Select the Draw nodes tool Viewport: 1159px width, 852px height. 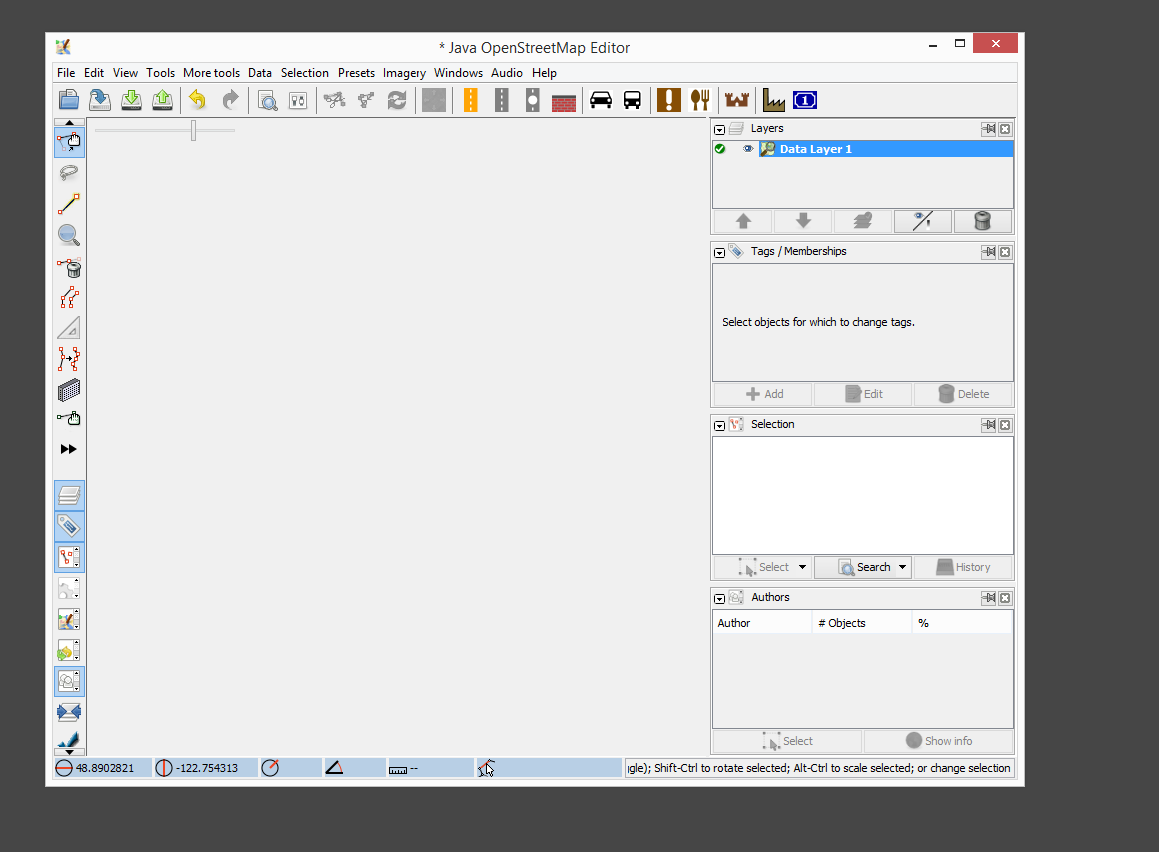click(68, 204)
